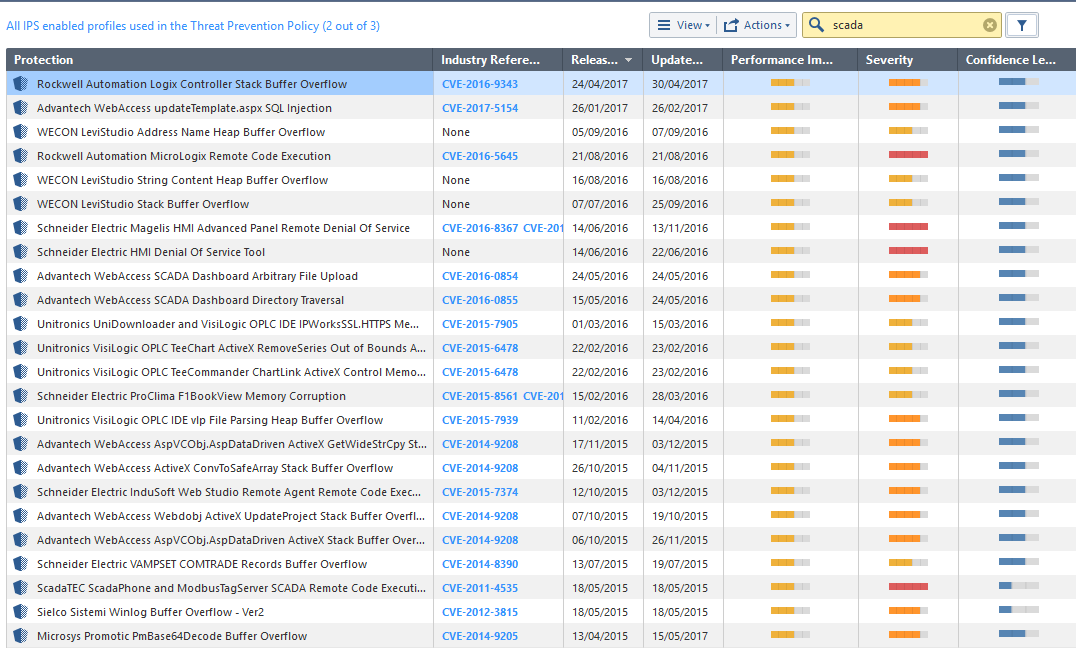Open CVE-2015-7374 reference link

click(x=480, y=492)
